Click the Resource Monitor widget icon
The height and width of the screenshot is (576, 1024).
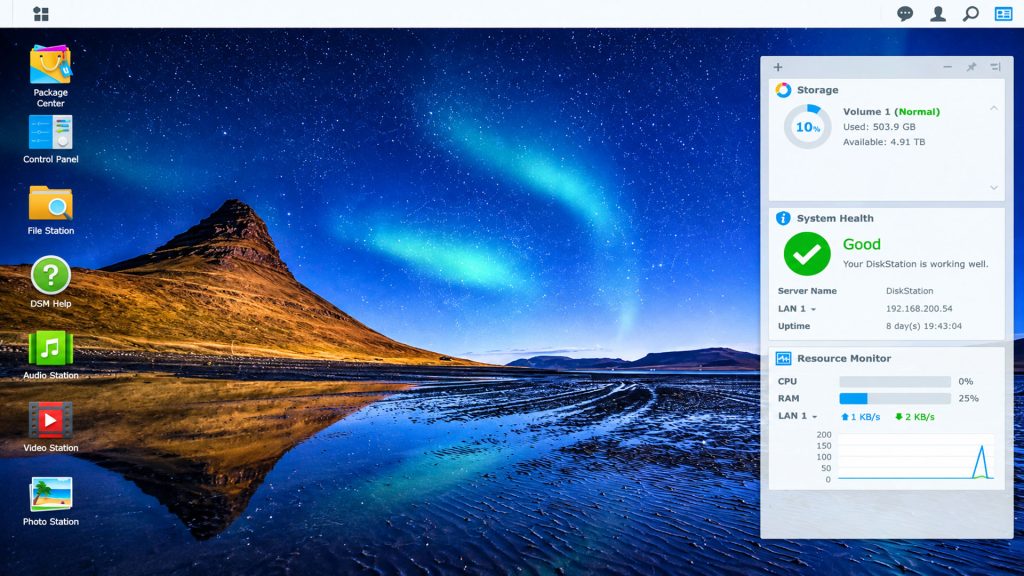click(783, 359)
